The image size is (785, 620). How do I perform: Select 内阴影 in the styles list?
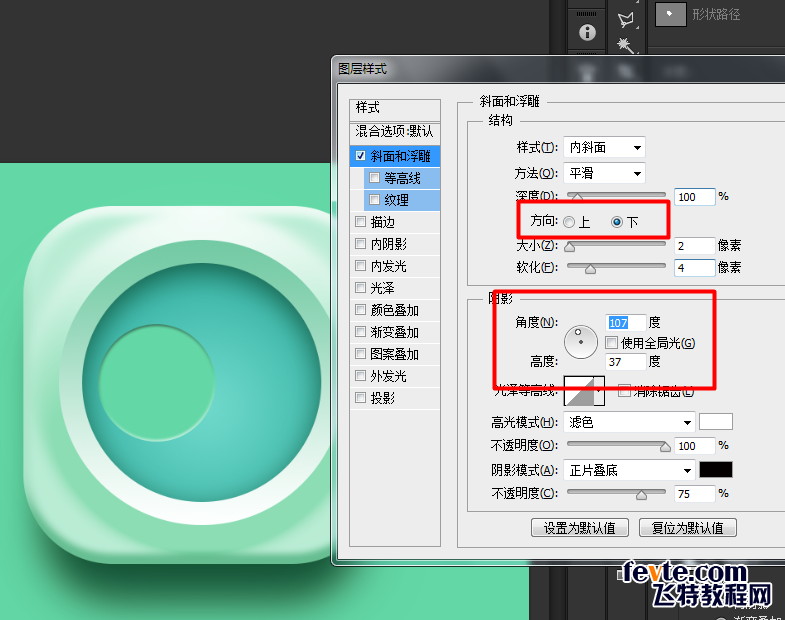tap(388, 244)
